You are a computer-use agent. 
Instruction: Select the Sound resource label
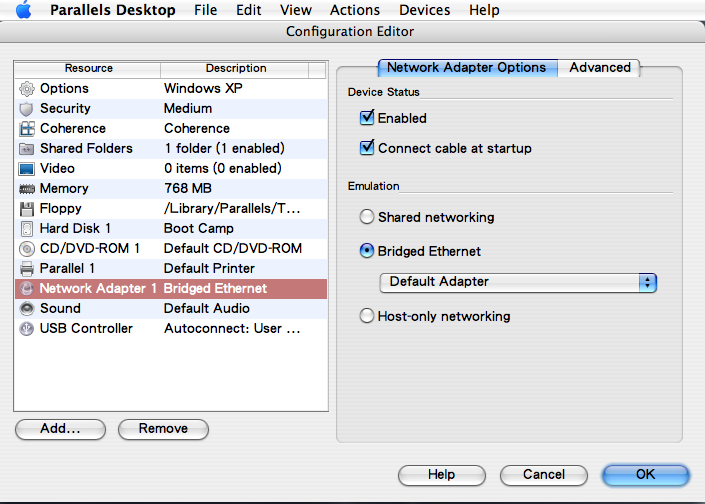click(x=60, y=308)
